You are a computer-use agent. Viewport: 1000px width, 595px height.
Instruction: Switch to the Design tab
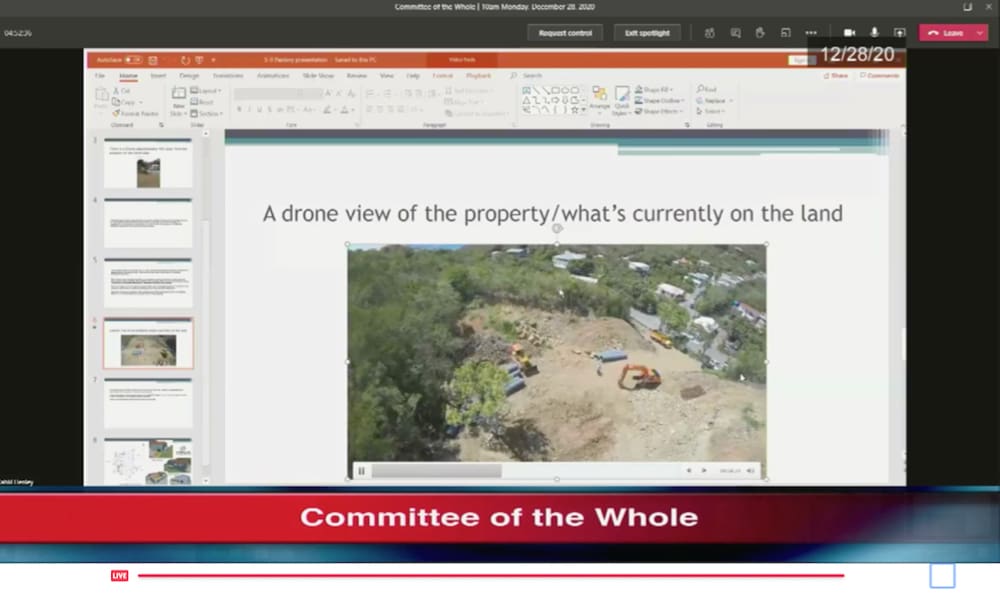189,75
